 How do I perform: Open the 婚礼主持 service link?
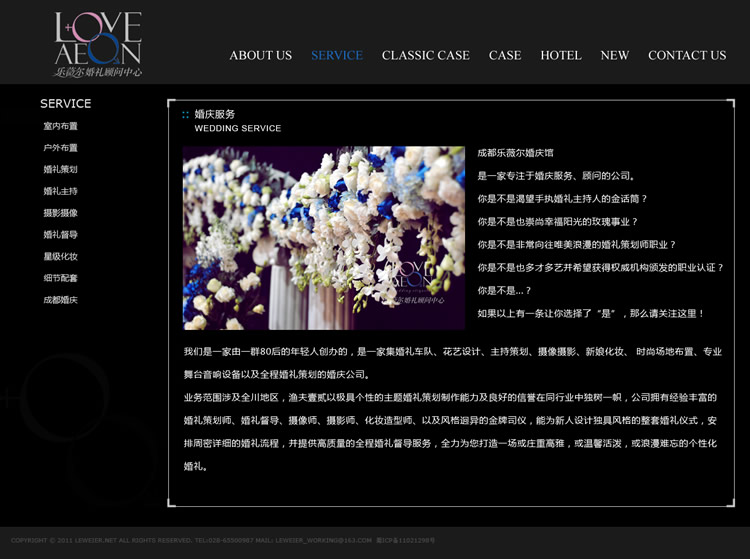pos(60,191)
